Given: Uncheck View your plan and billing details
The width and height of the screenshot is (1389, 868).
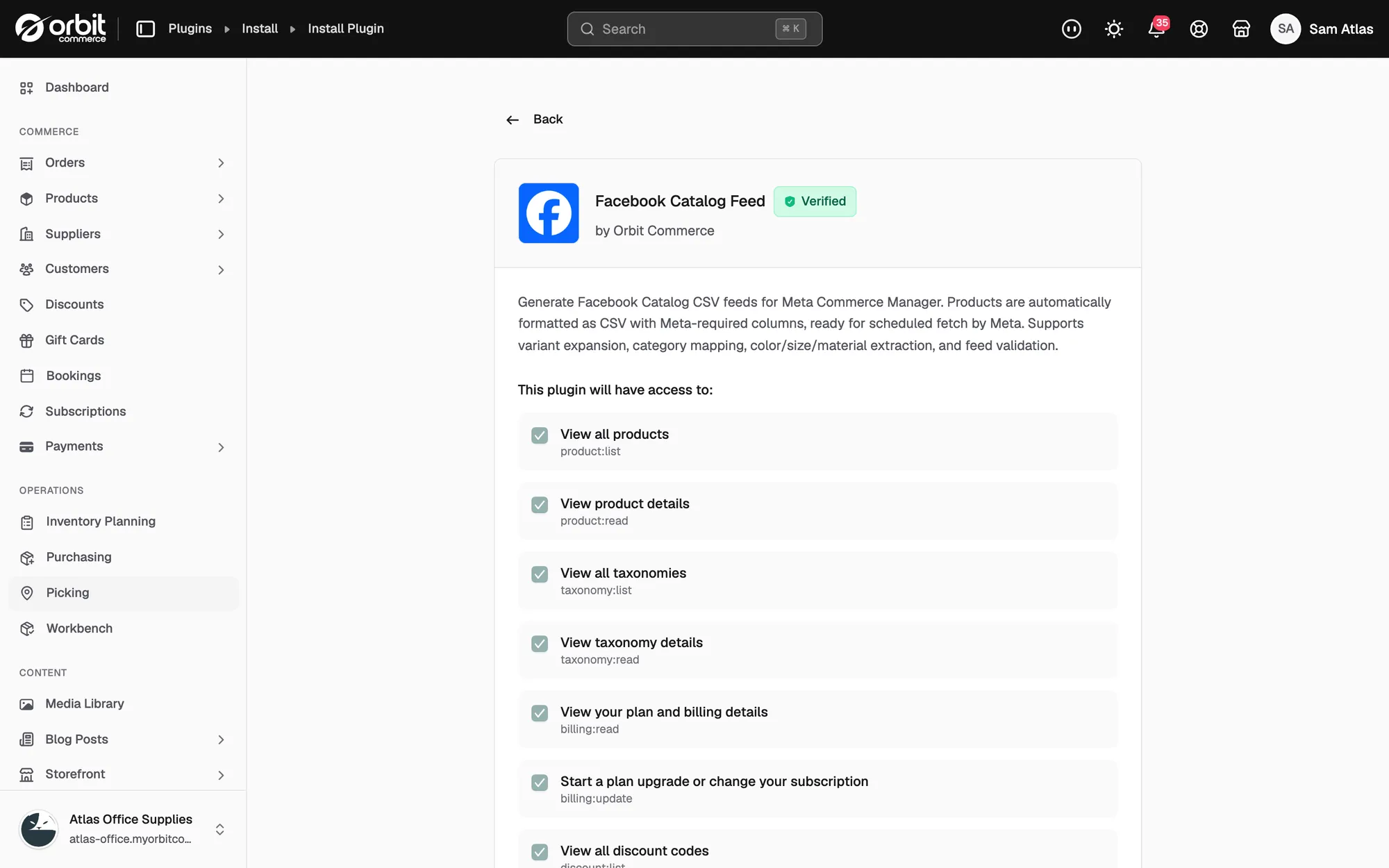Looking at the screenshot, I should click(x=540, y=713).
